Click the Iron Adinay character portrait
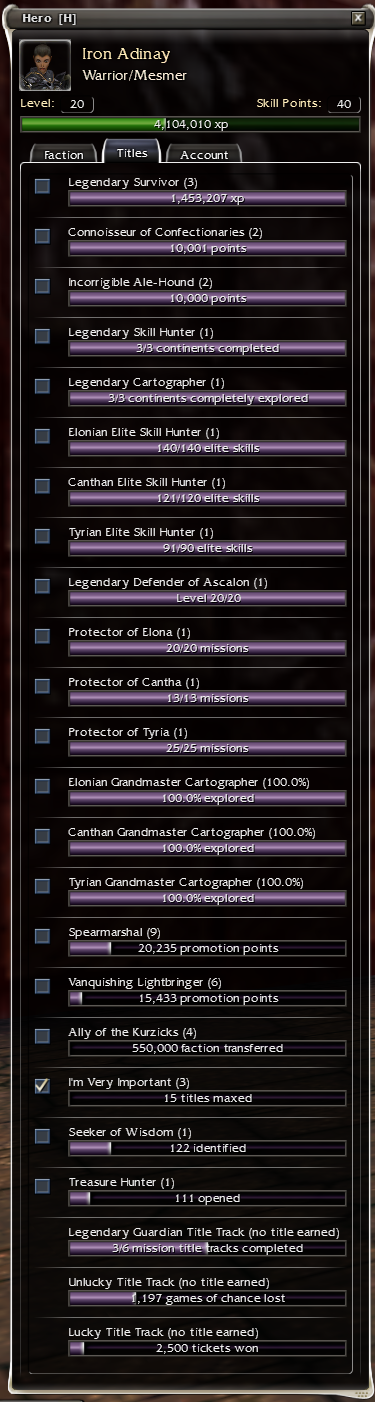Viewport: 375px width, 1402px height. (x=45, y=66)
